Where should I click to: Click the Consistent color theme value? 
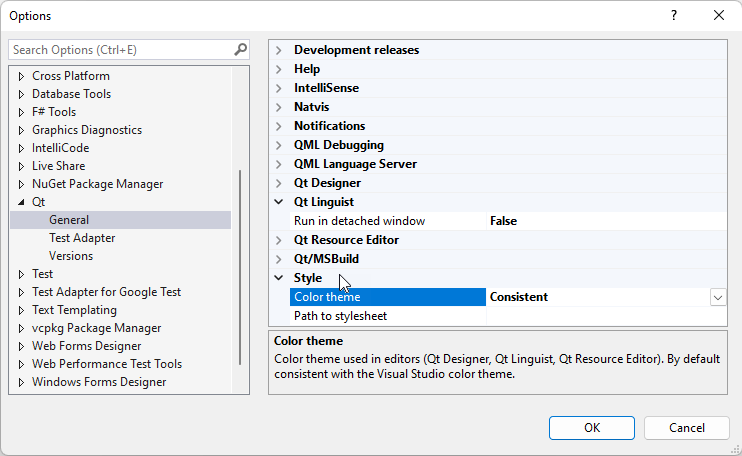tap(519, 297)
